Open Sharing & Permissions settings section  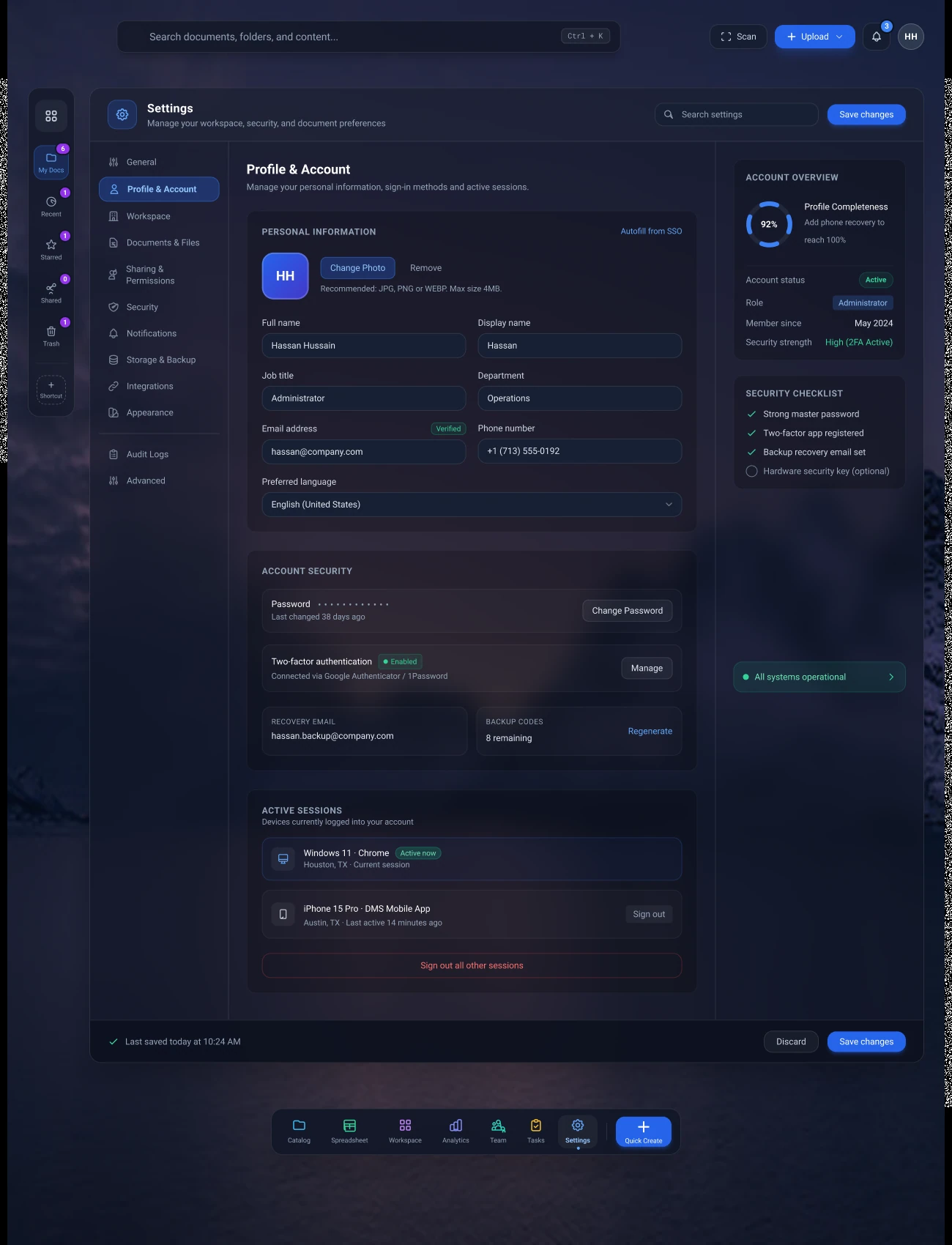pyautogui.click(x=159, y=275)
